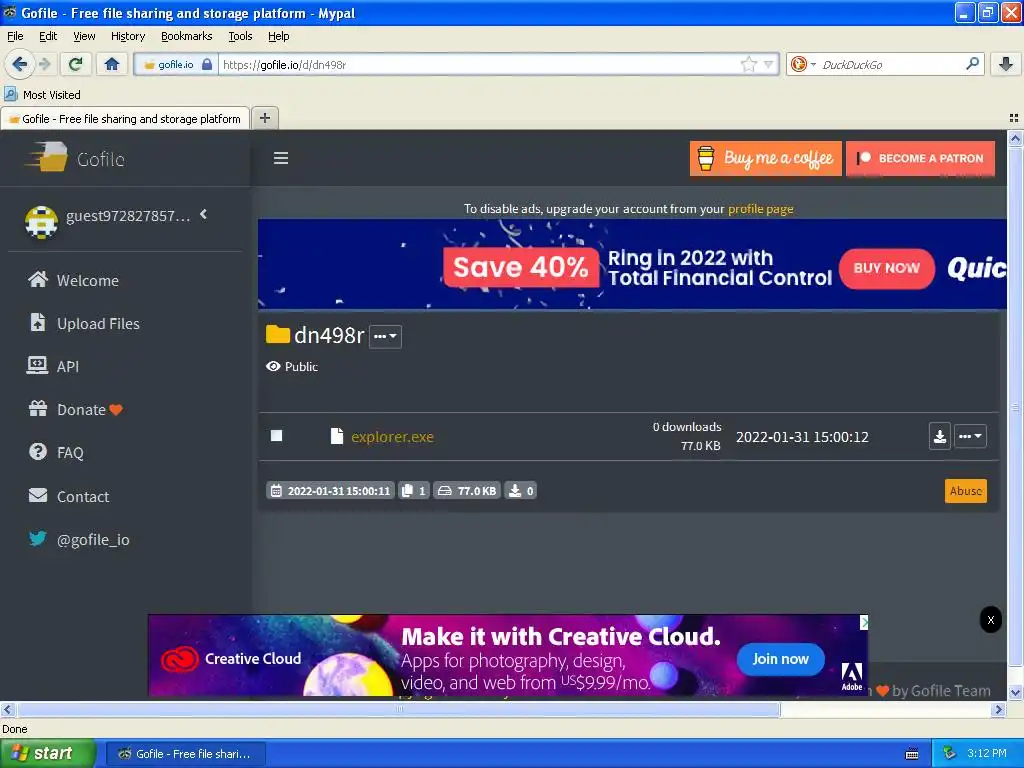Open the Tools menu
The width and height of the screenshot is (1024, 768).
tap(240, 36)
